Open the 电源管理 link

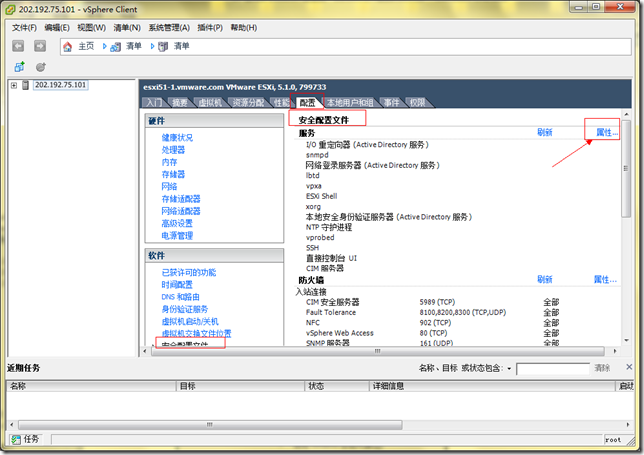[177, 236]
